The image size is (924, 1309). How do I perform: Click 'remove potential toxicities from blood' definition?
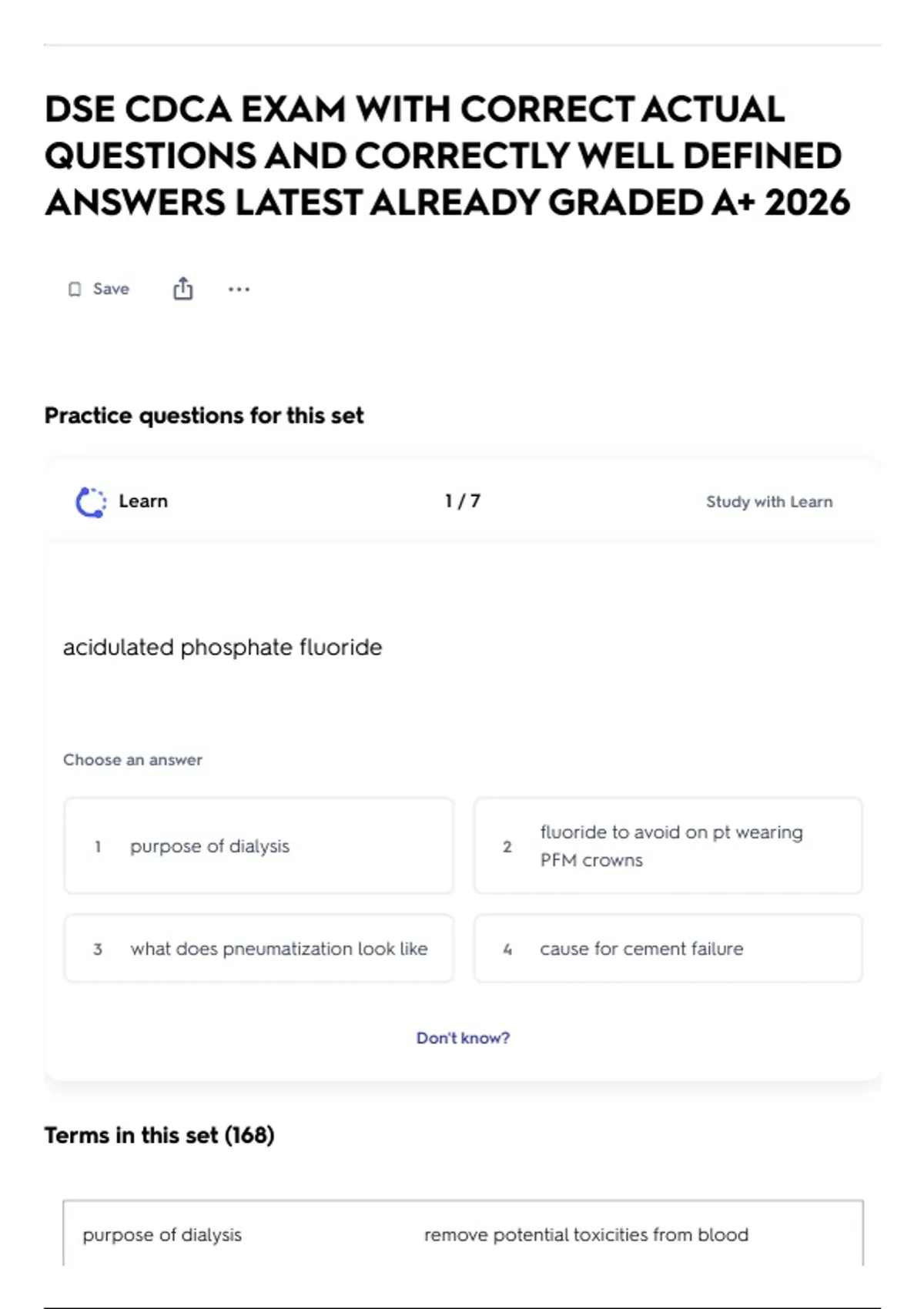586,1234
